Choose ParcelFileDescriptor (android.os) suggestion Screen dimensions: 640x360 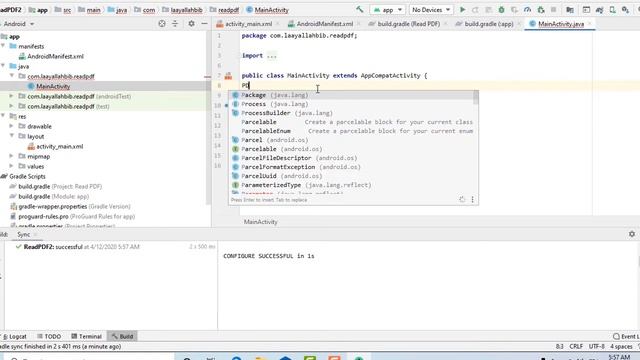pos(351,158)
